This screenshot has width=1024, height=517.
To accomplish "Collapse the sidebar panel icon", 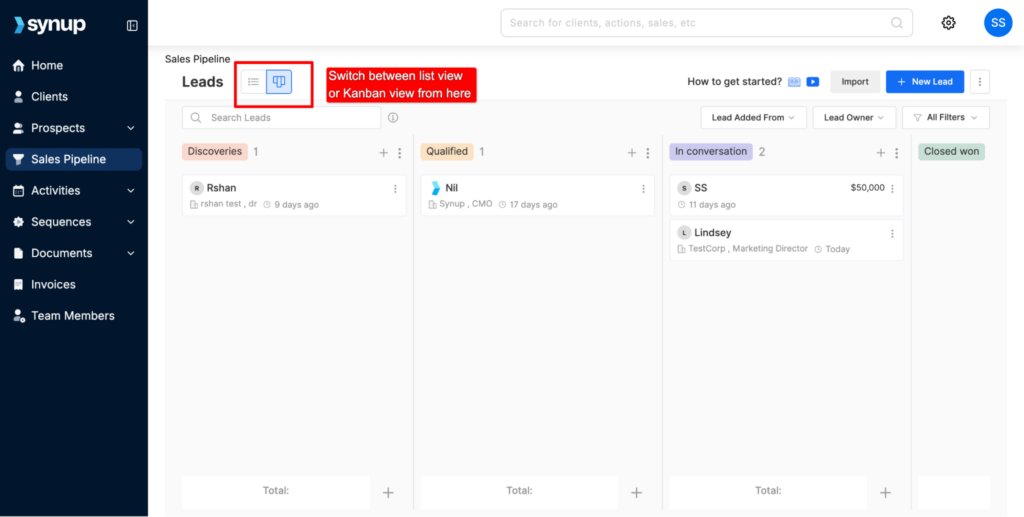I will (132, 25).
